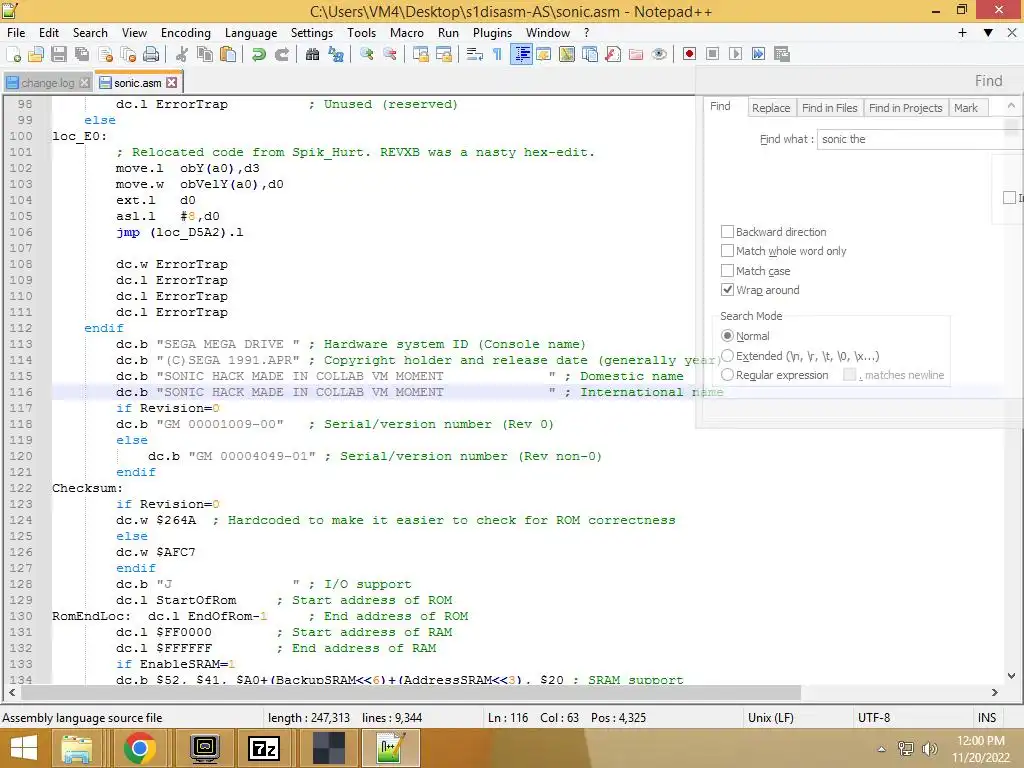
Task: Toggle word wrap toolbar icon
Action: pyautogui.click(x=475, y=54)
